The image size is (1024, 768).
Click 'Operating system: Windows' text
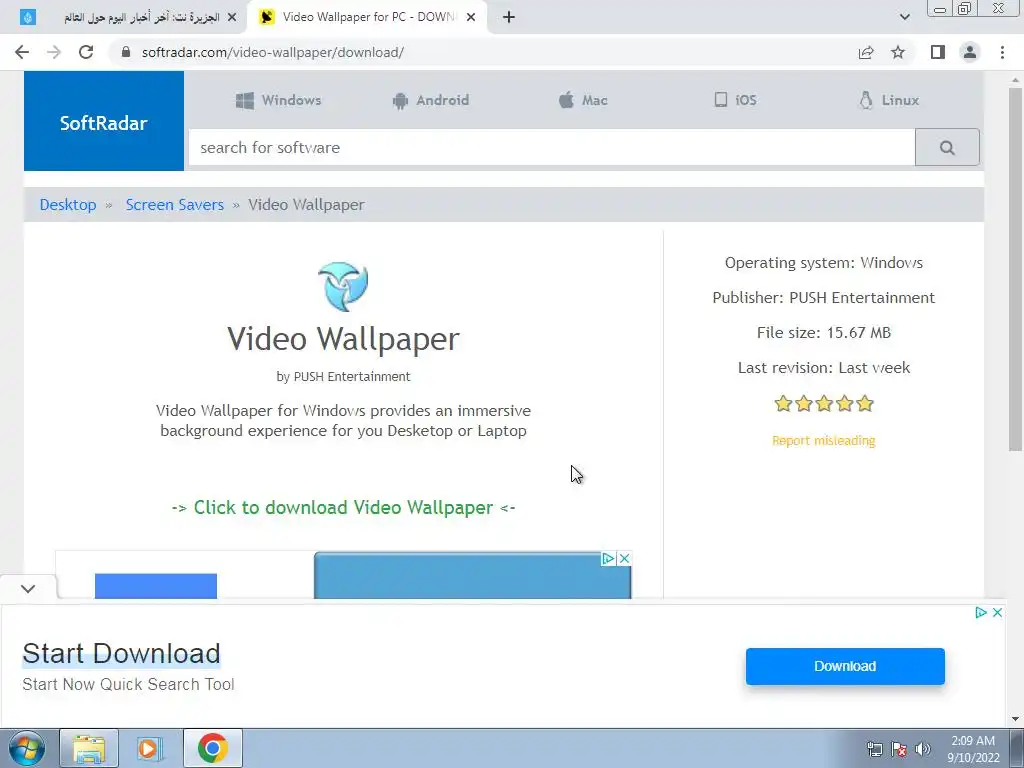[x=824, y=263]
